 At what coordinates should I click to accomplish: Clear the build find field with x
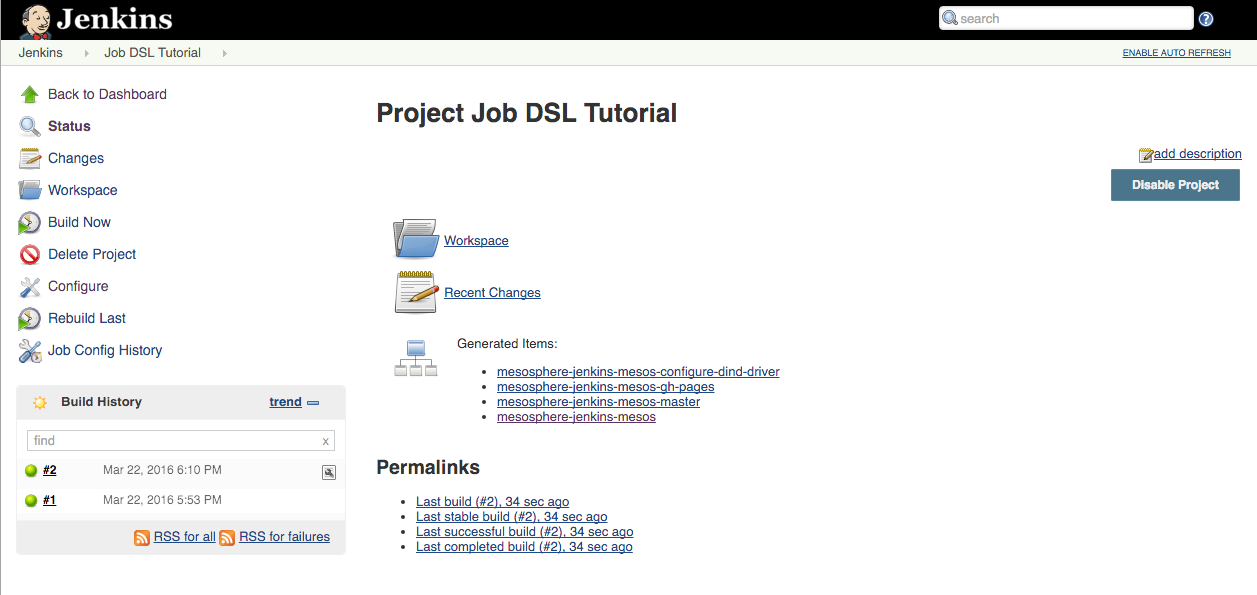325,441
